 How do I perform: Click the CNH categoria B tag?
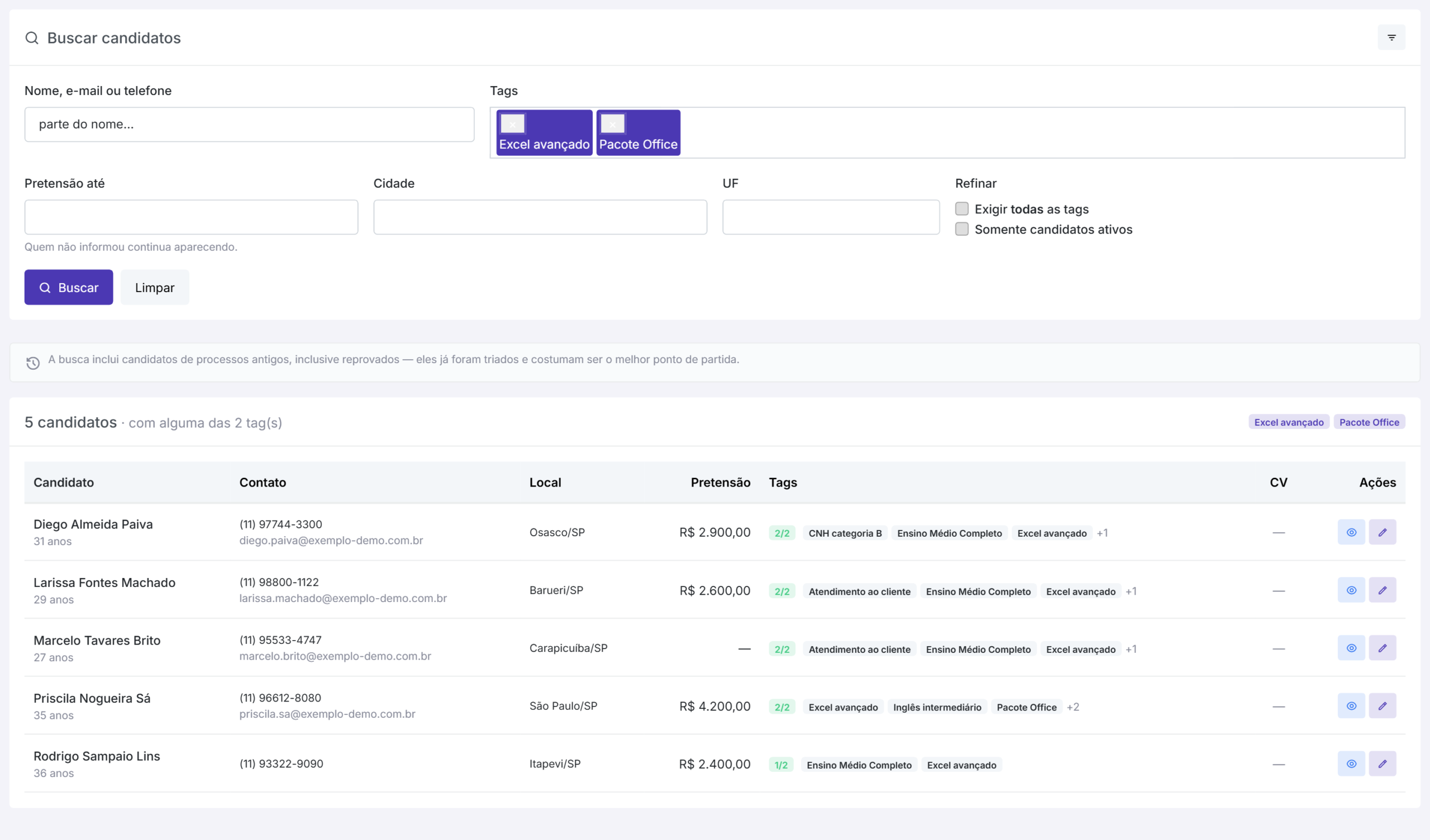pos(845,533)
